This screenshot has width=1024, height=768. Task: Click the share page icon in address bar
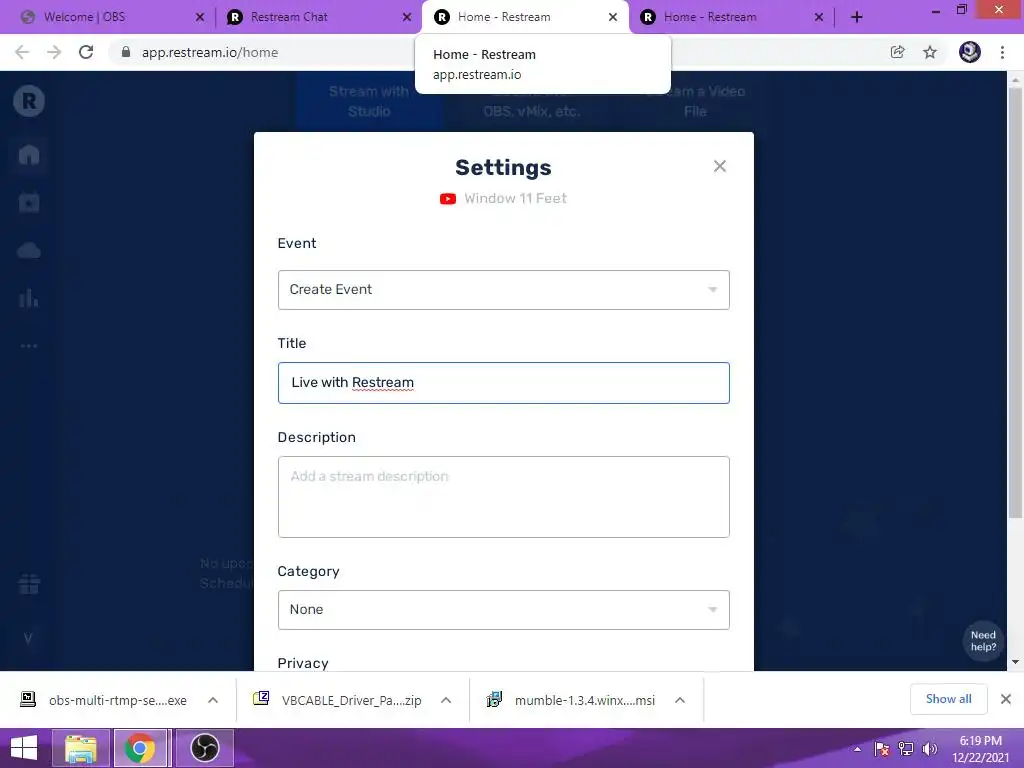point(898,52)
